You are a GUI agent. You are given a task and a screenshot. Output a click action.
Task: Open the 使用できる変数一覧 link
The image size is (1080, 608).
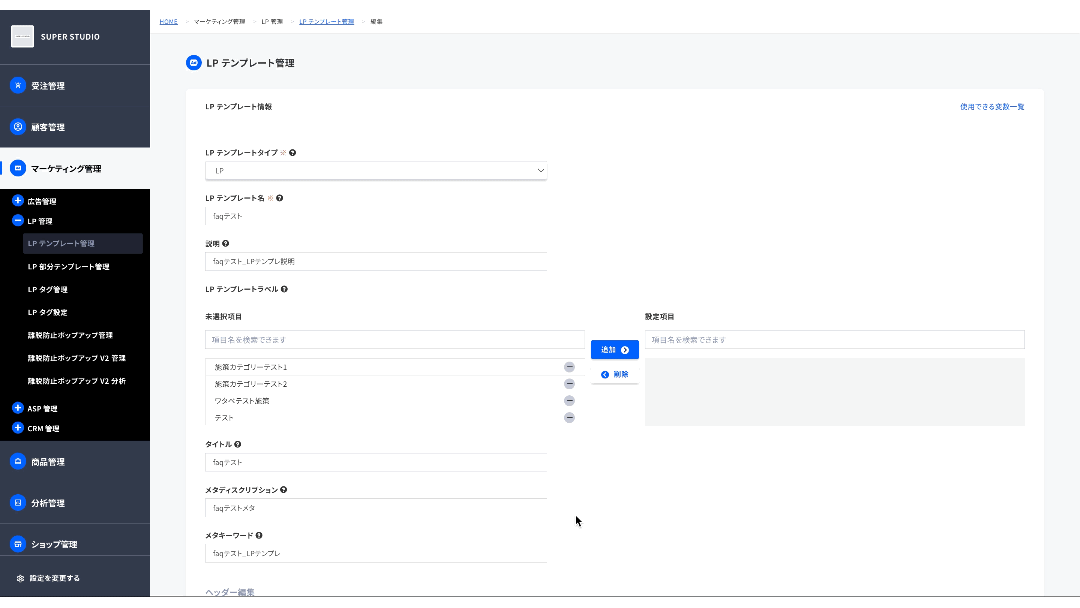(x=992, y=106)
